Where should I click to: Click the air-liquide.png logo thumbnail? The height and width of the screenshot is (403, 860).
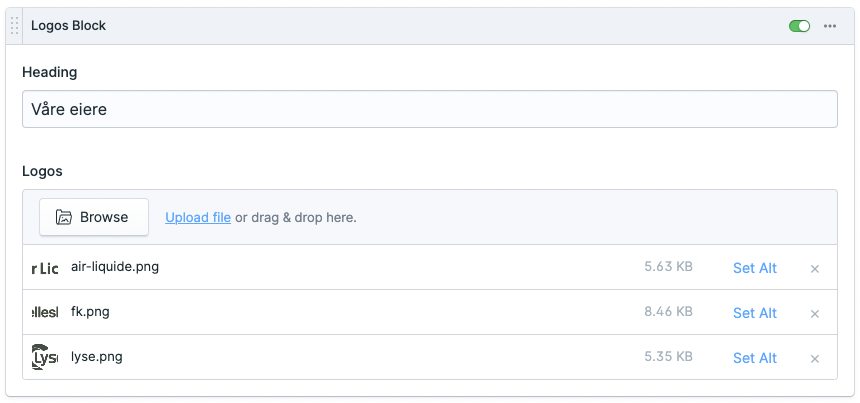pos(45,268)
